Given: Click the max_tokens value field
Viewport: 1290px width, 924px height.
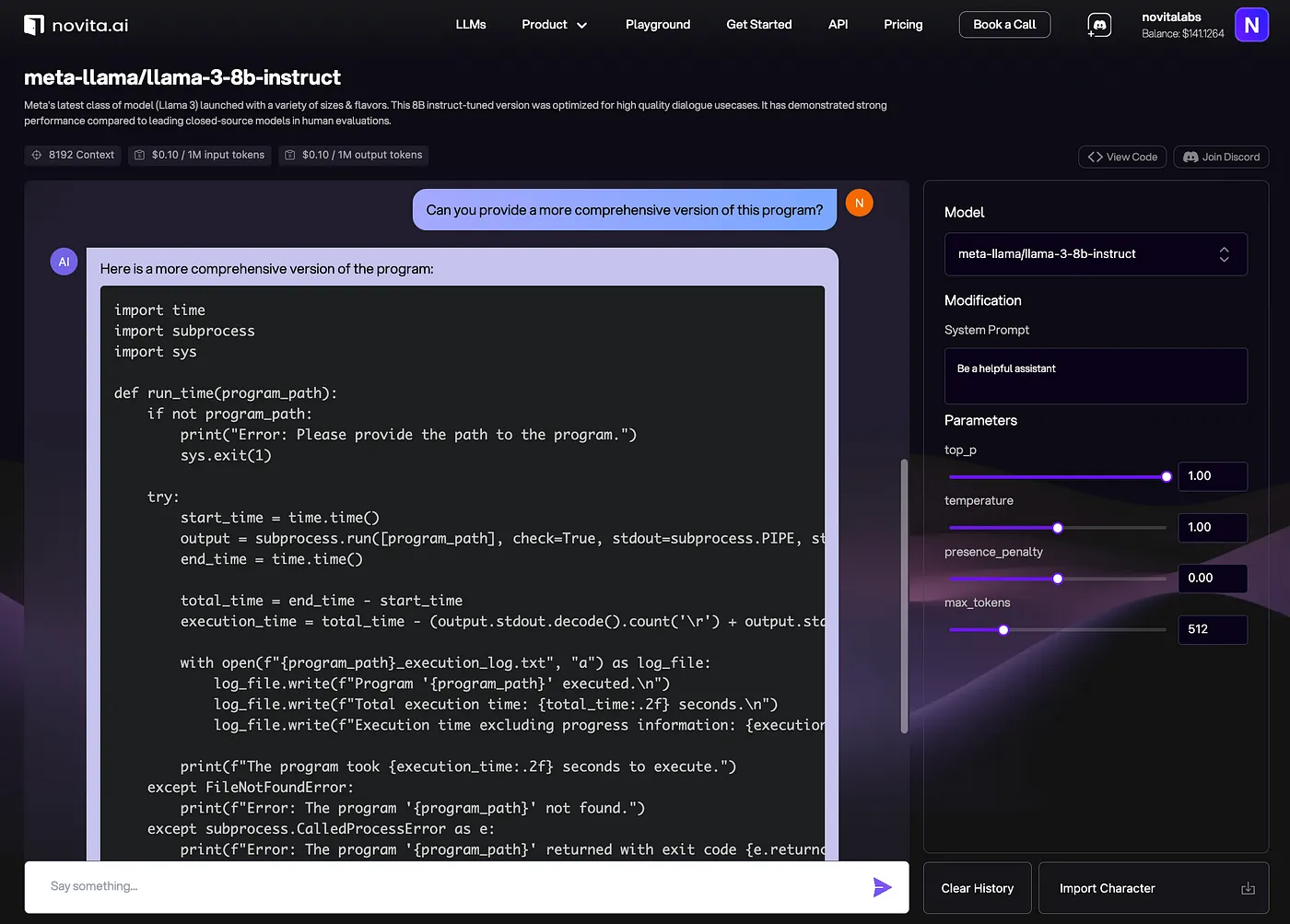Looking at the screenshot, I should click(1213, 630).
